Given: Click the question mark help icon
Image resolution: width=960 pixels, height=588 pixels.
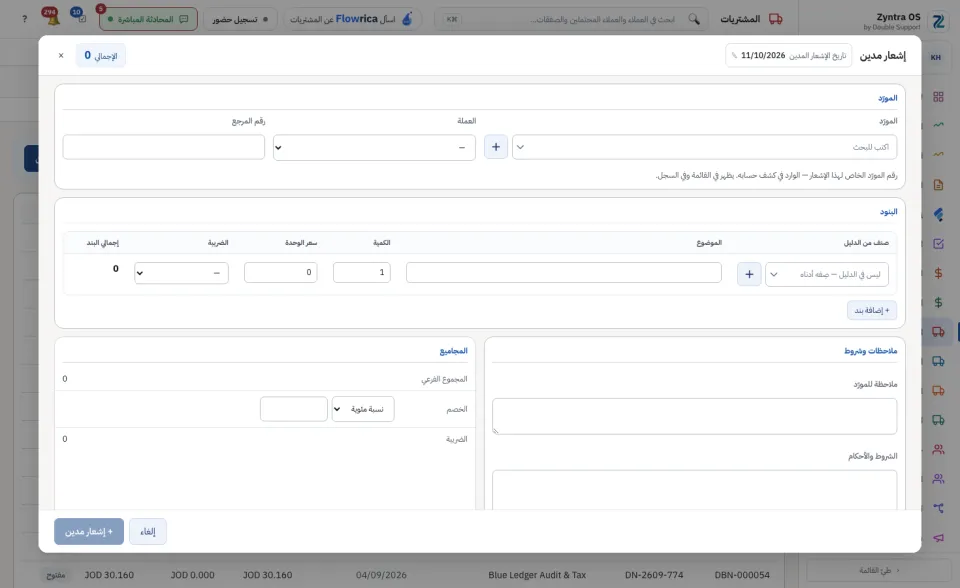Looking at the screenshot, I should (24, 19).
